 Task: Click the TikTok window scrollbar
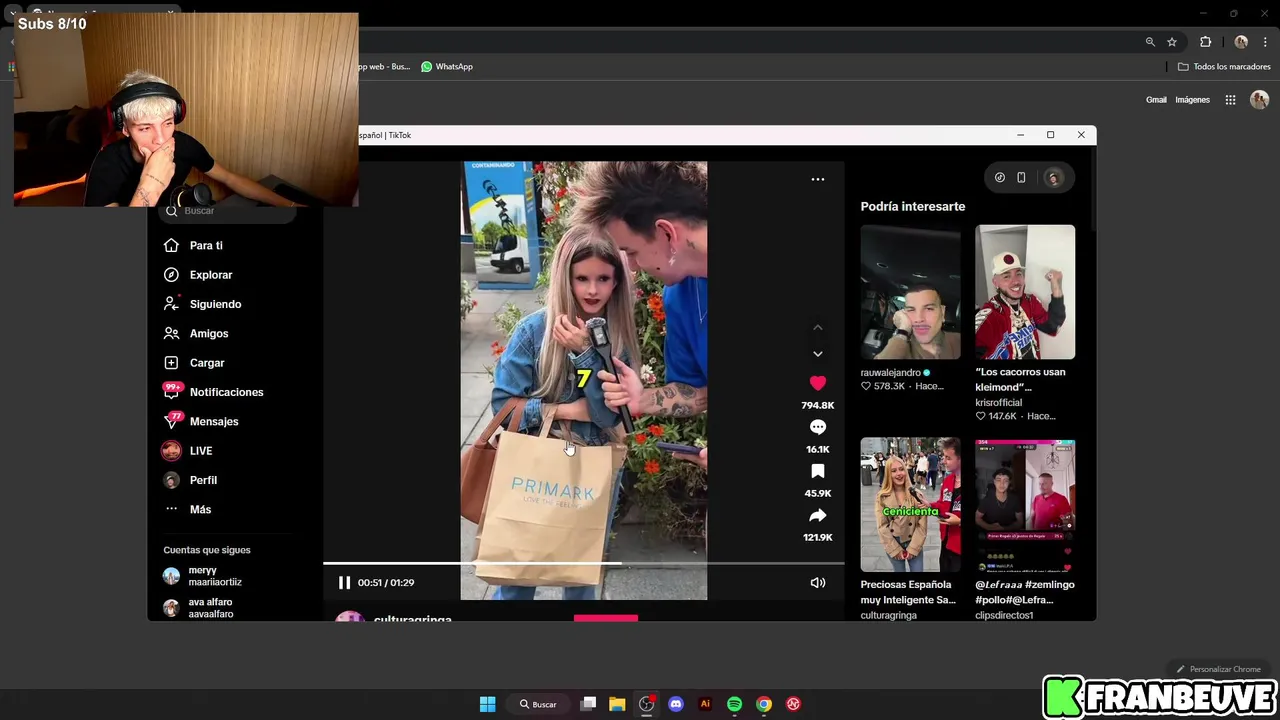1092,190
